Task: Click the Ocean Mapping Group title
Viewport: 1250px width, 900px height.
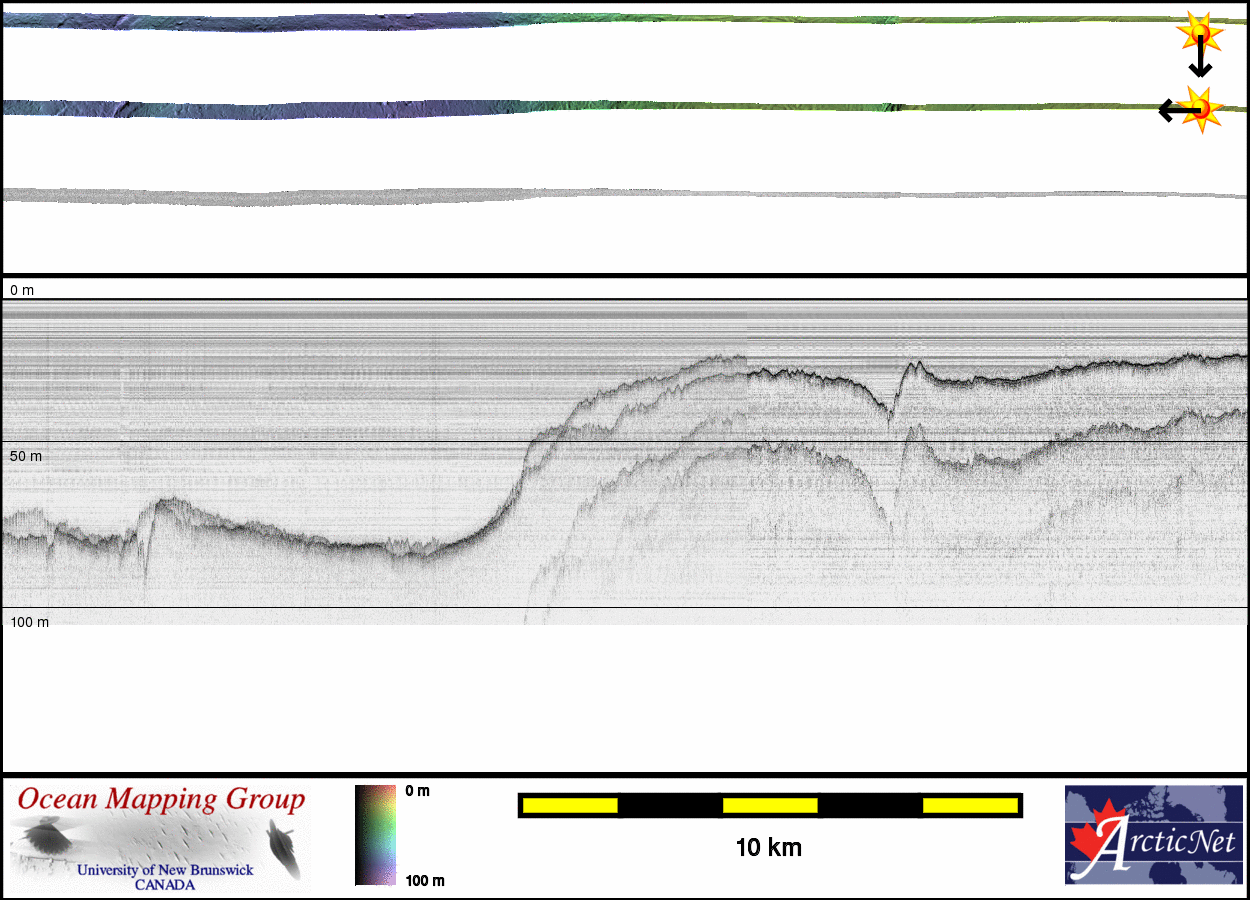Action: pyautogui.click(x=161, y=800)
